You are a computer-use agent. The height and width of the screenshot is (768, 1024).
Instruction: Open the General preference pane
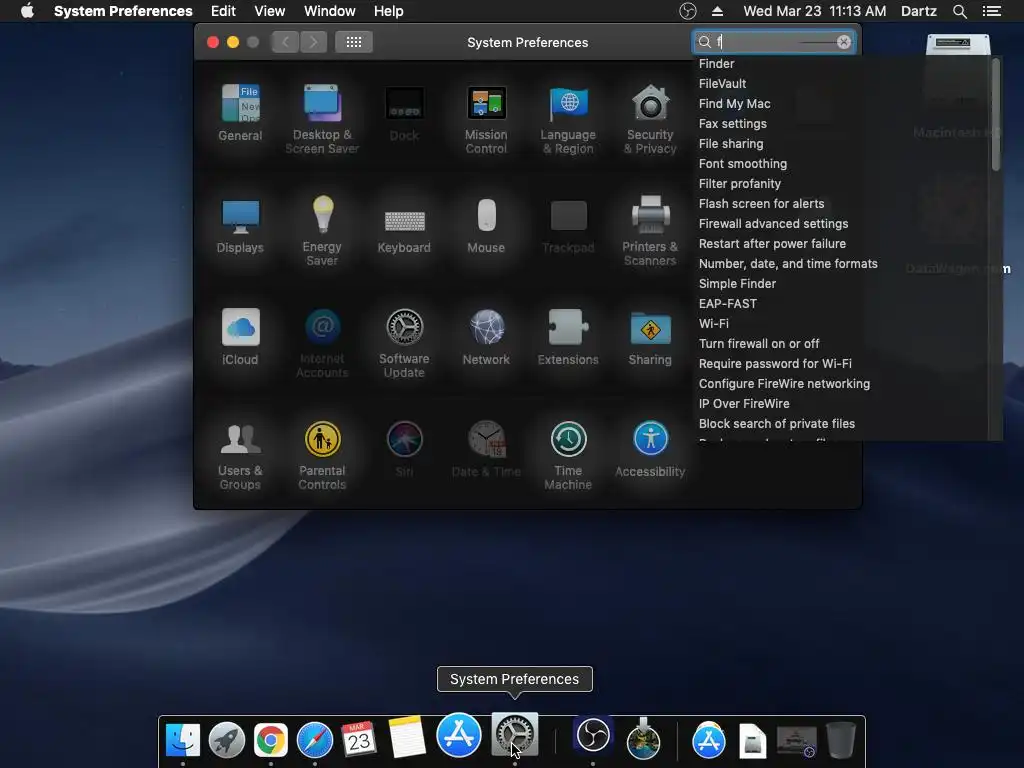tap(240, 113)
